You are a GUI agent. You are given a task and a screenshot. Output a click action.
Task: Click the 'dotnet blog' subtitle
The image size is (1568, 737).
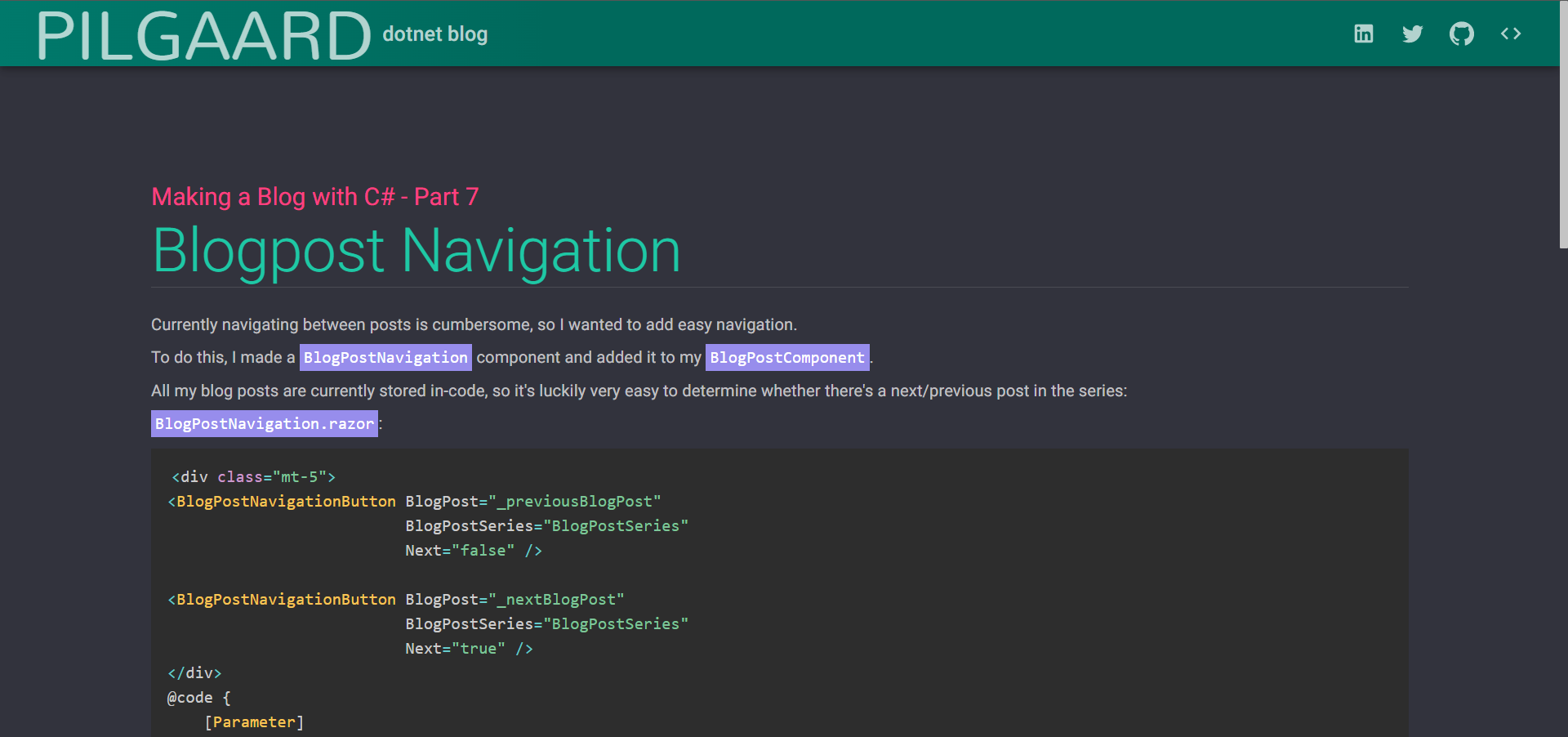point(434,34)
